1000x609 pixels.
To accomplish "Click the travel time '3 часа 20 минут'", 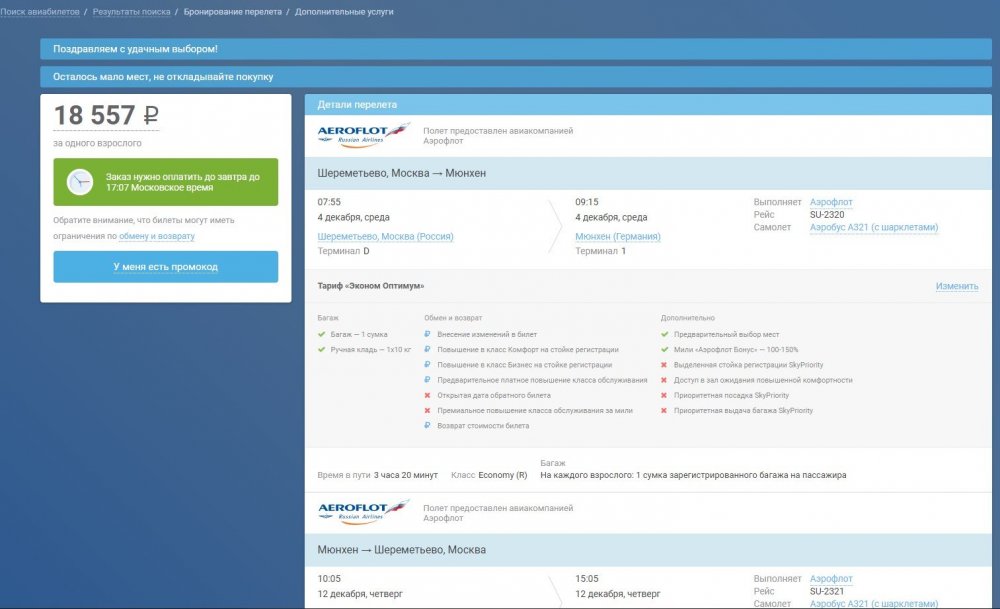I will tap(406, 475).
